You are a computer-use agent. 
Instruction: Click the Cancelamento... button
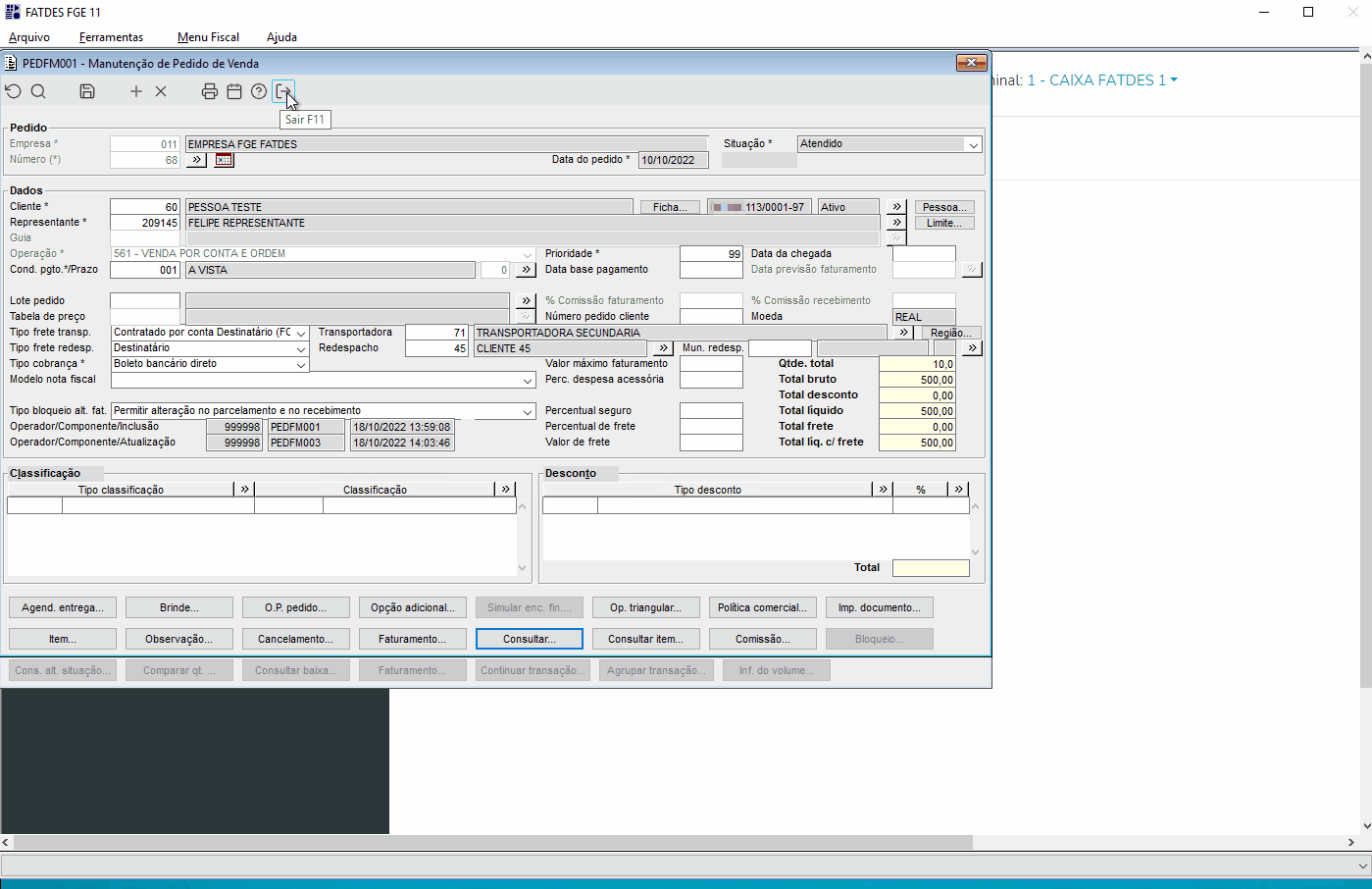tap(295, 639)
